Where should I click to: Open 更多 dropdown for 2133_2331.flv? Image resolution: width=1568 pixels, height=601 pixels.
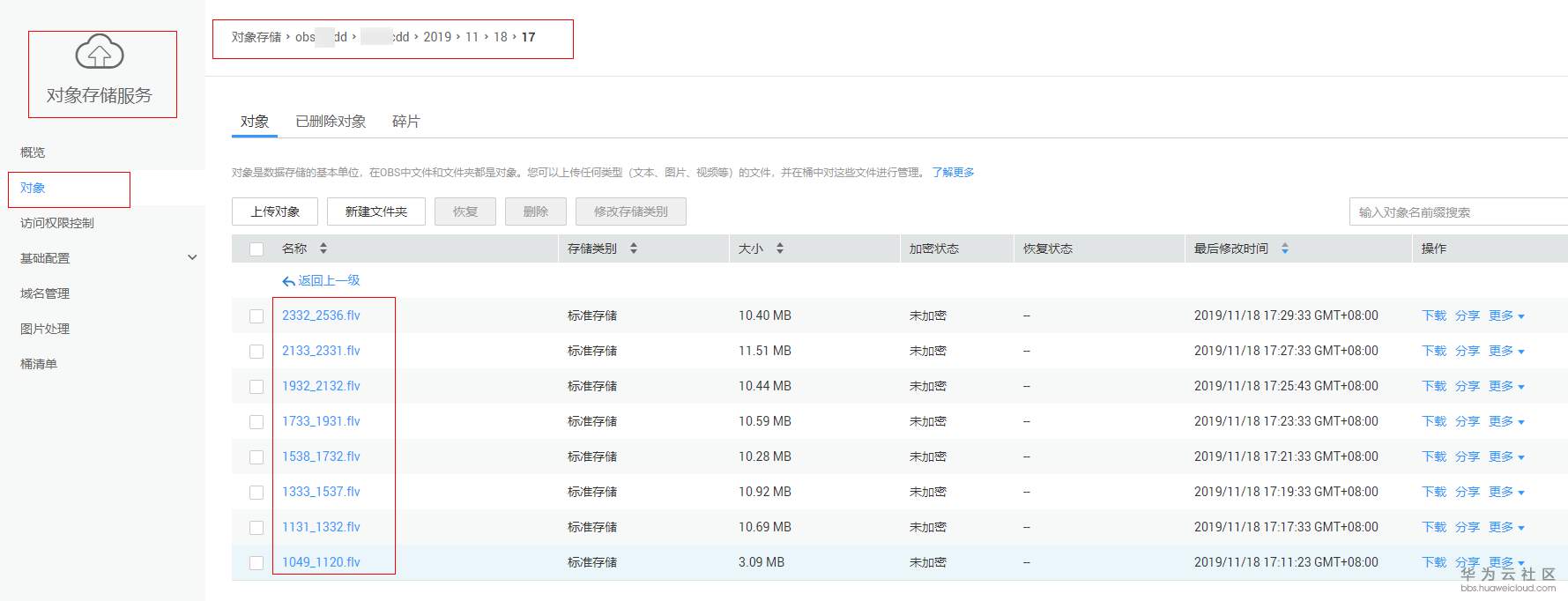pos(1506,351)
